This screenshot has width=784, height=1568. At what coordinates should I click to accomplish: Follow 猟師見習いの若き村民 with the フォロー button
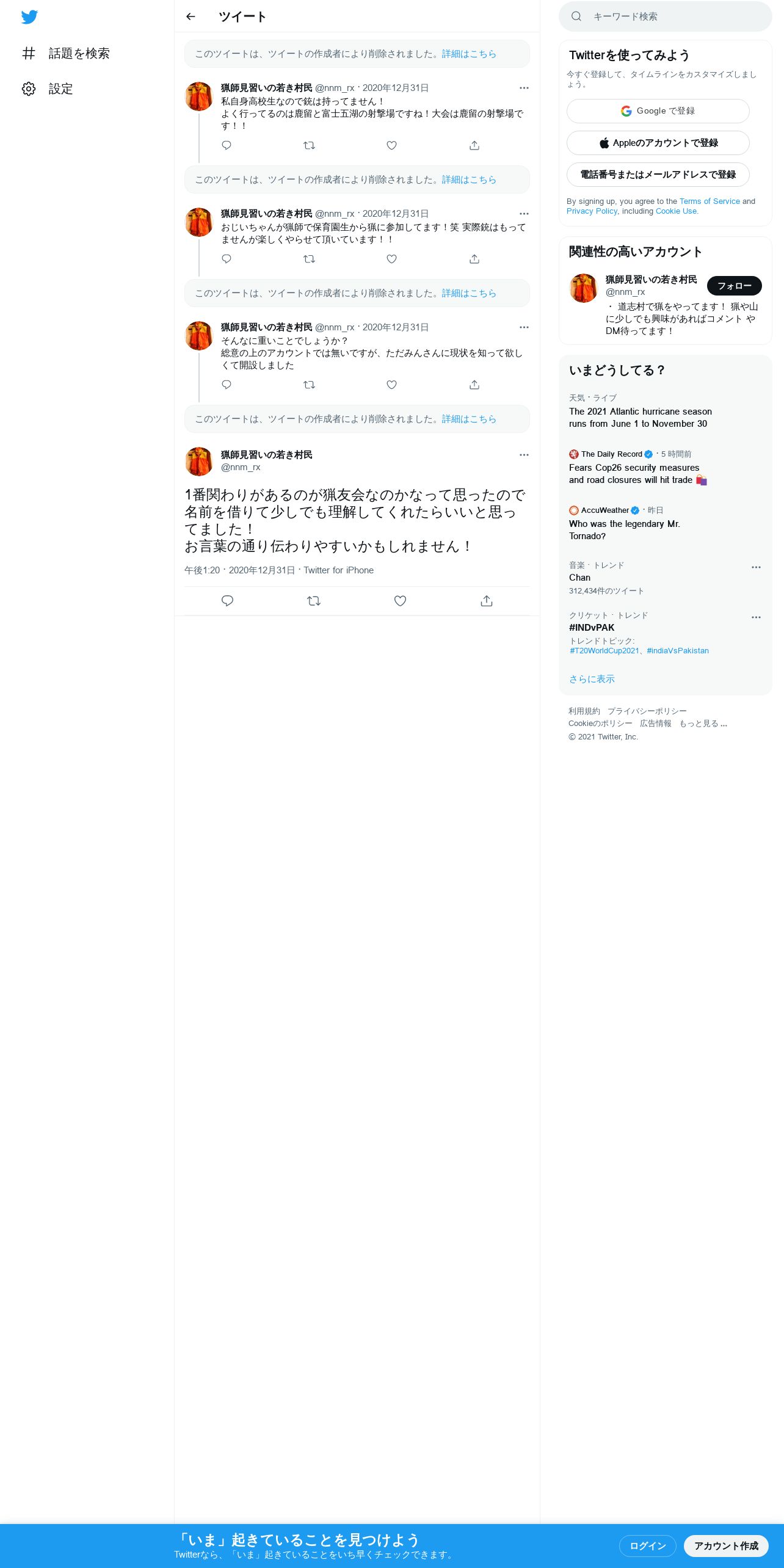(735, 286)
